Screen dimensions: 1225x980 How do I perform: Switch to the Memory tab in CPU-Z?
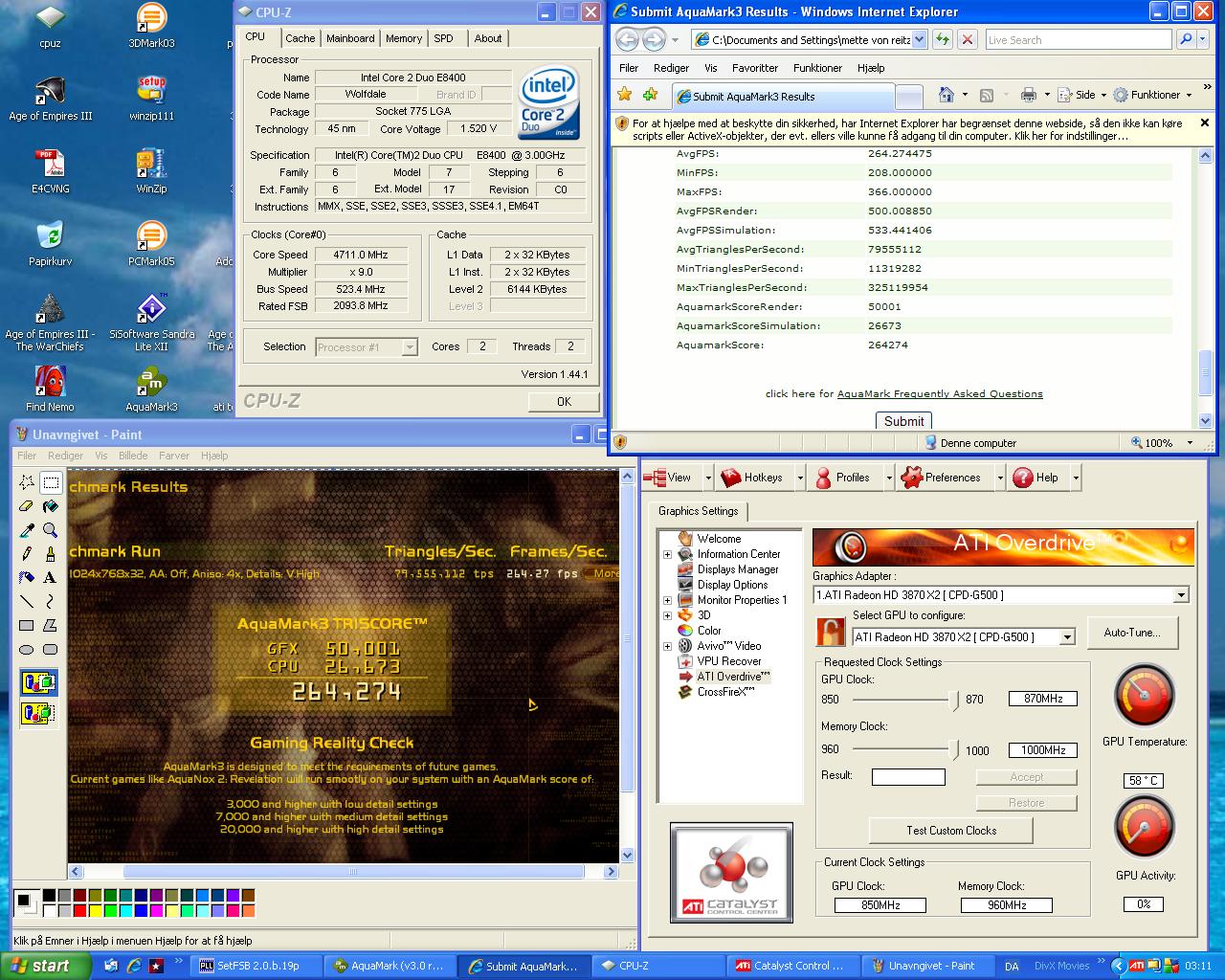403,38
